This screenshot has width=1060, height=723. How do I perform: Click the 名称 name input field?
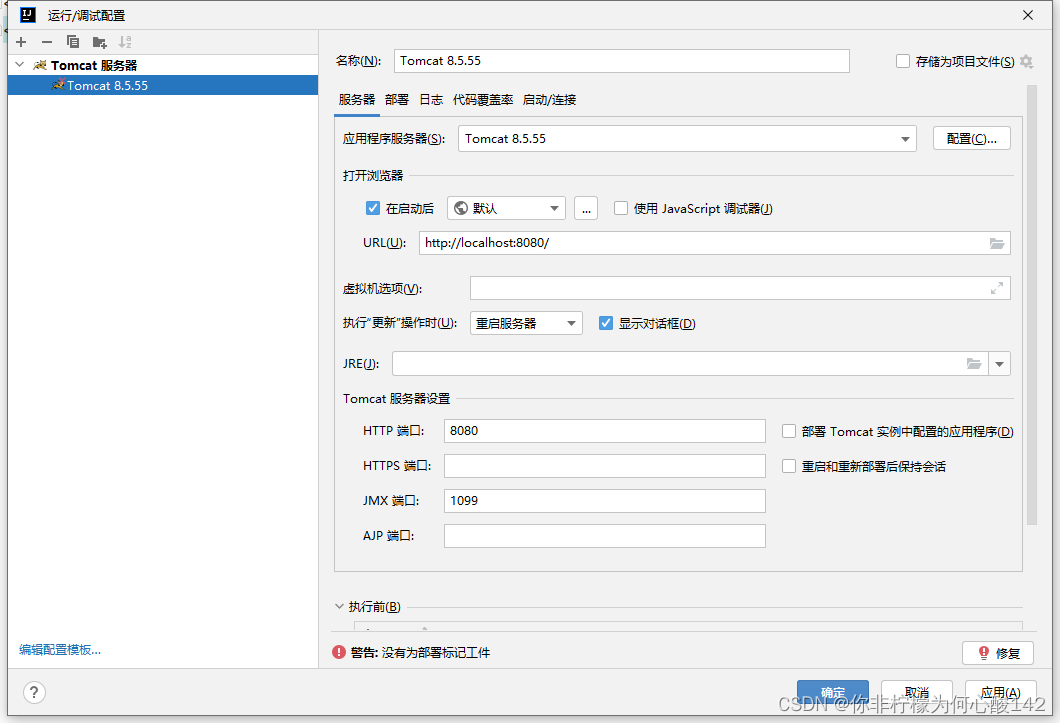tap(622, 61)
